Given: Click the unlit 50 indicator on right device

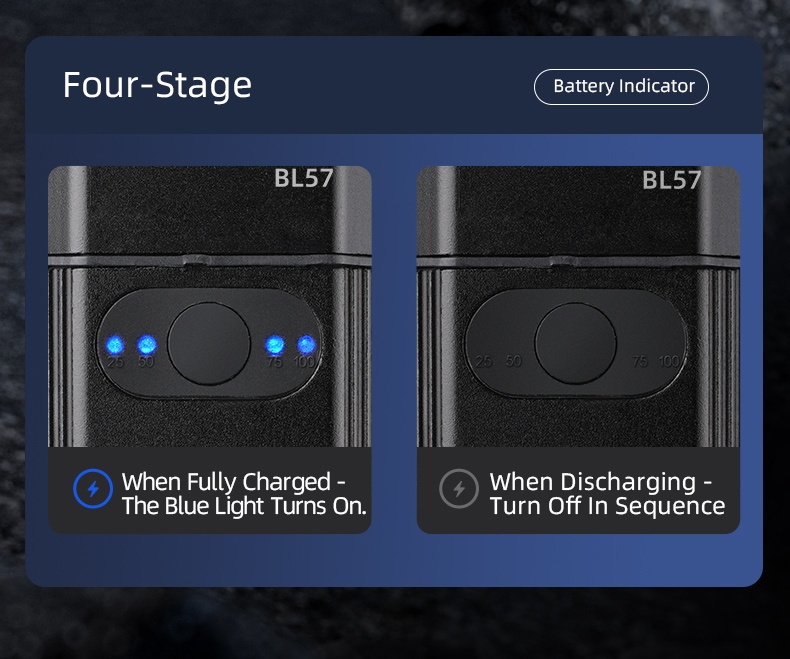Looking at the screenshot, I should 513,360.
